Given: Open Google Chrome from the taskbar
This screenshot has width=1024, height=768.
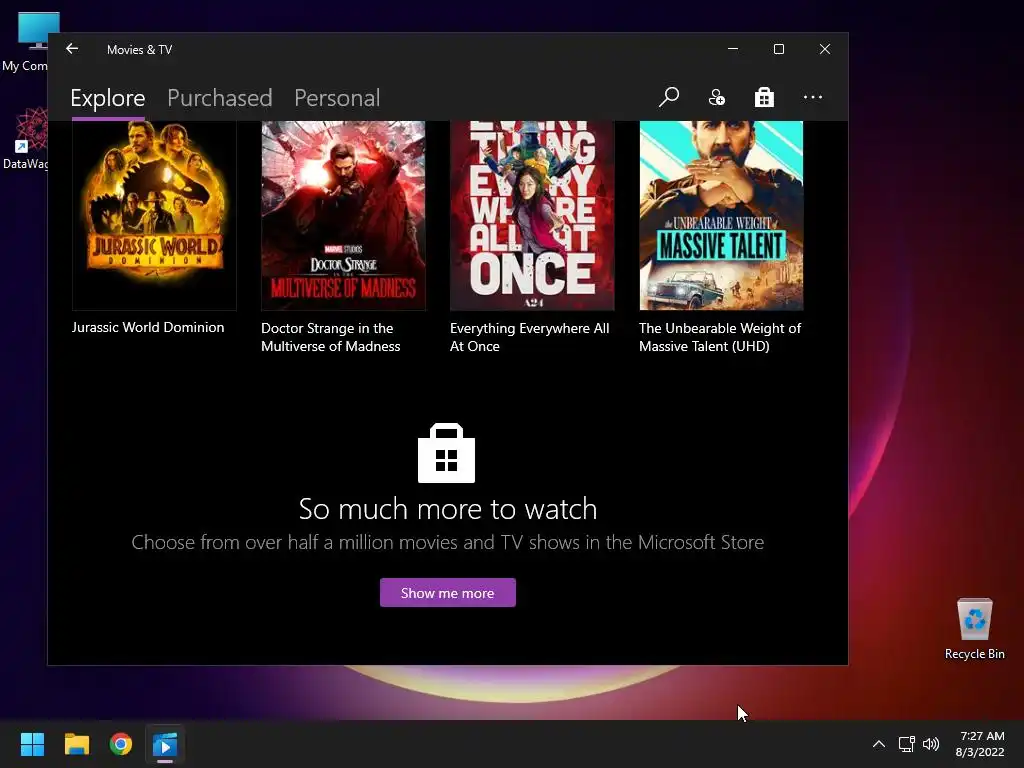Looking at the screenshot, I should coord(121,744).
